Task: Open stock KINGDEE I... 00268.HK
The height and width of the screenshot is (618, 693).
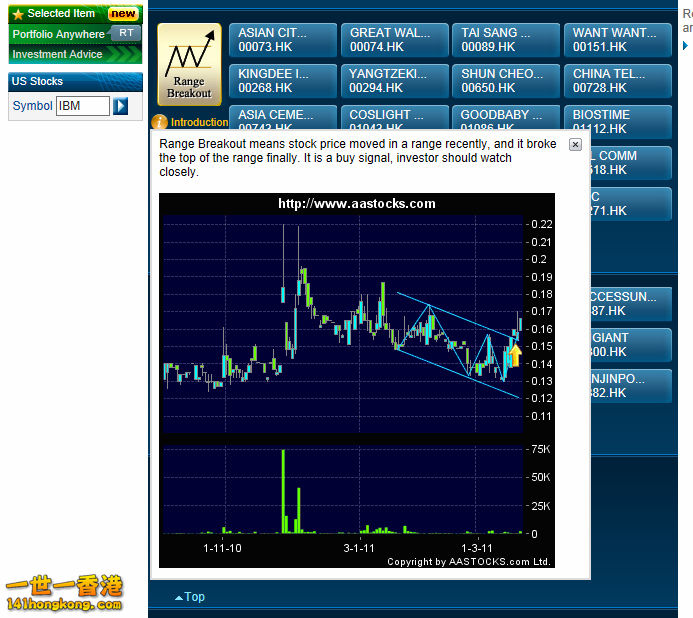Action: click(283, 81)
